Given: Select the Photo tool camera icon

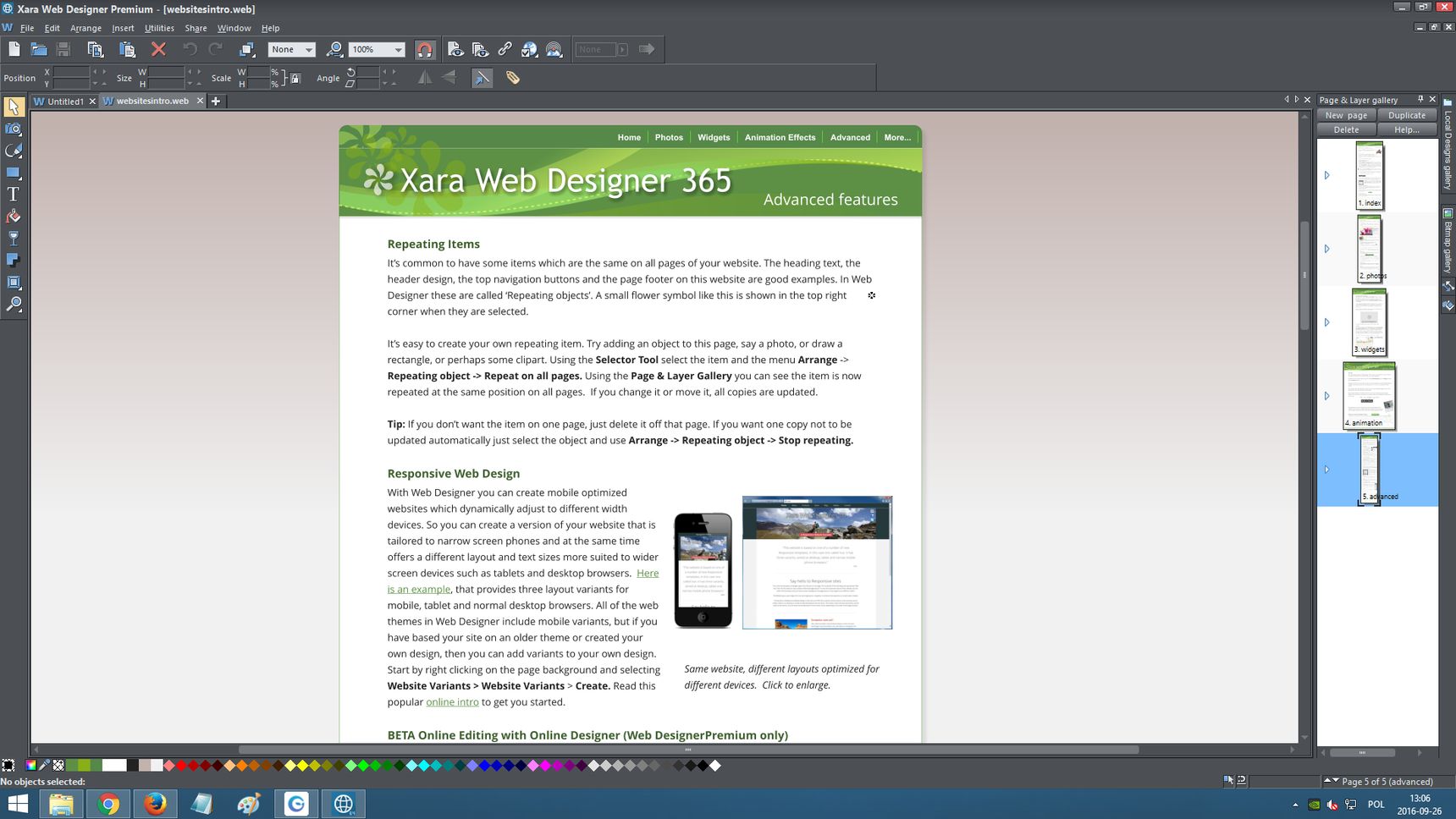Looking at the screenshot, I should (x=14, y=129).
